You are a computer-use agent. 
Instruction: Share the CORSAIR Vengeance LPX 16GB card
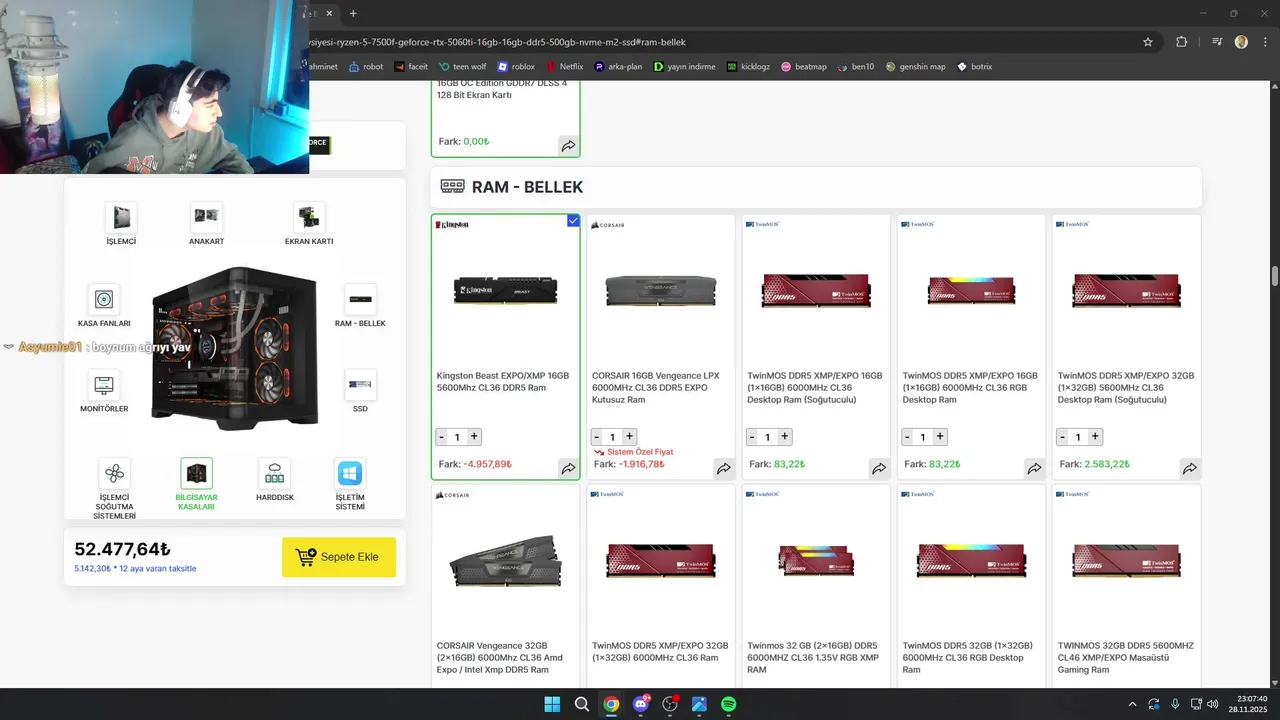point(723,468)
